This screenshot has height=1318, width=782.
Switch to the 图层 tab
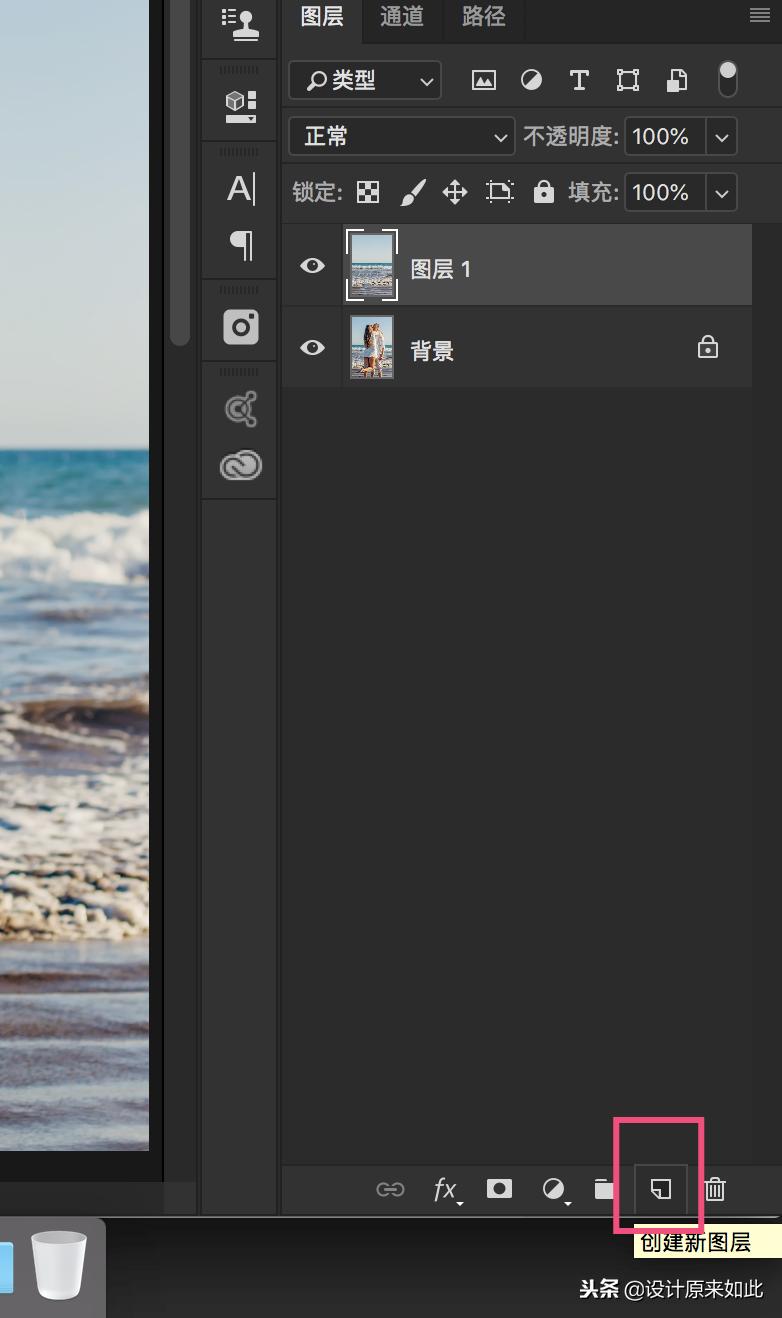coord(322,17)
